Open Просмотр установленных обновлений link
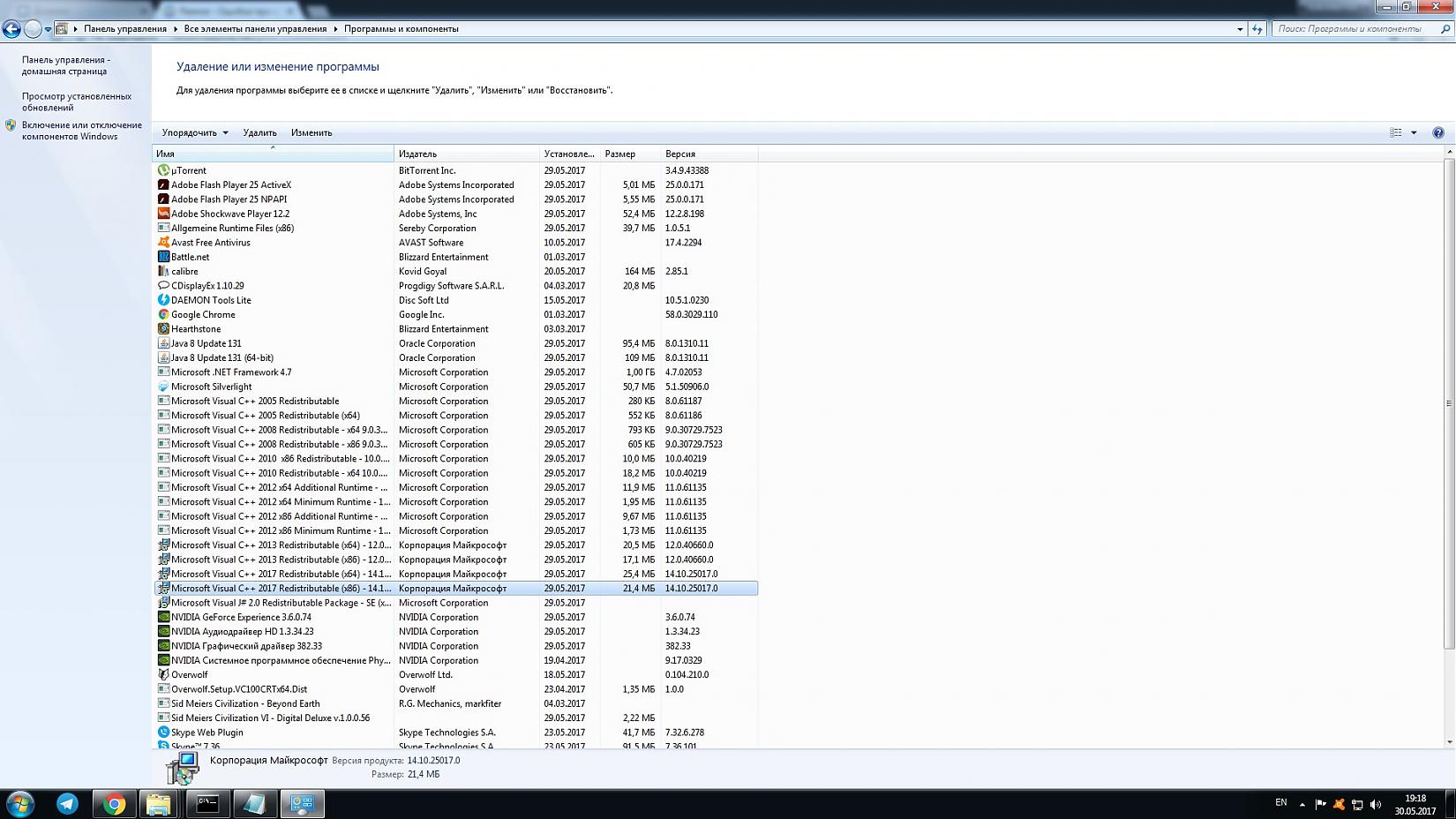 point(77,101)
